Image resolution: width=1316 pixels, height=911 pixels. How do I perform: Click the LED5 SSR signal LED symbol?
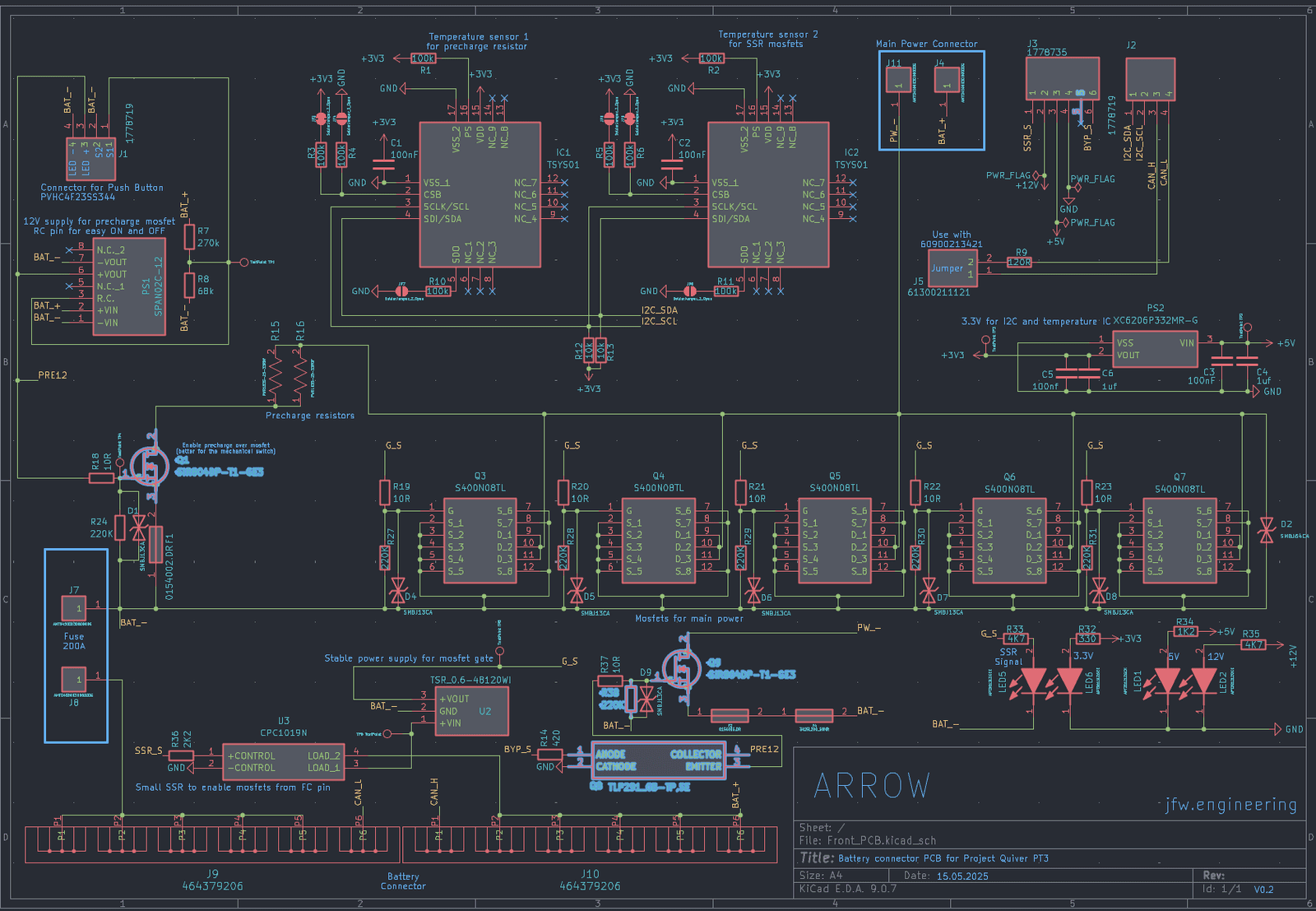pos(1033,681)
